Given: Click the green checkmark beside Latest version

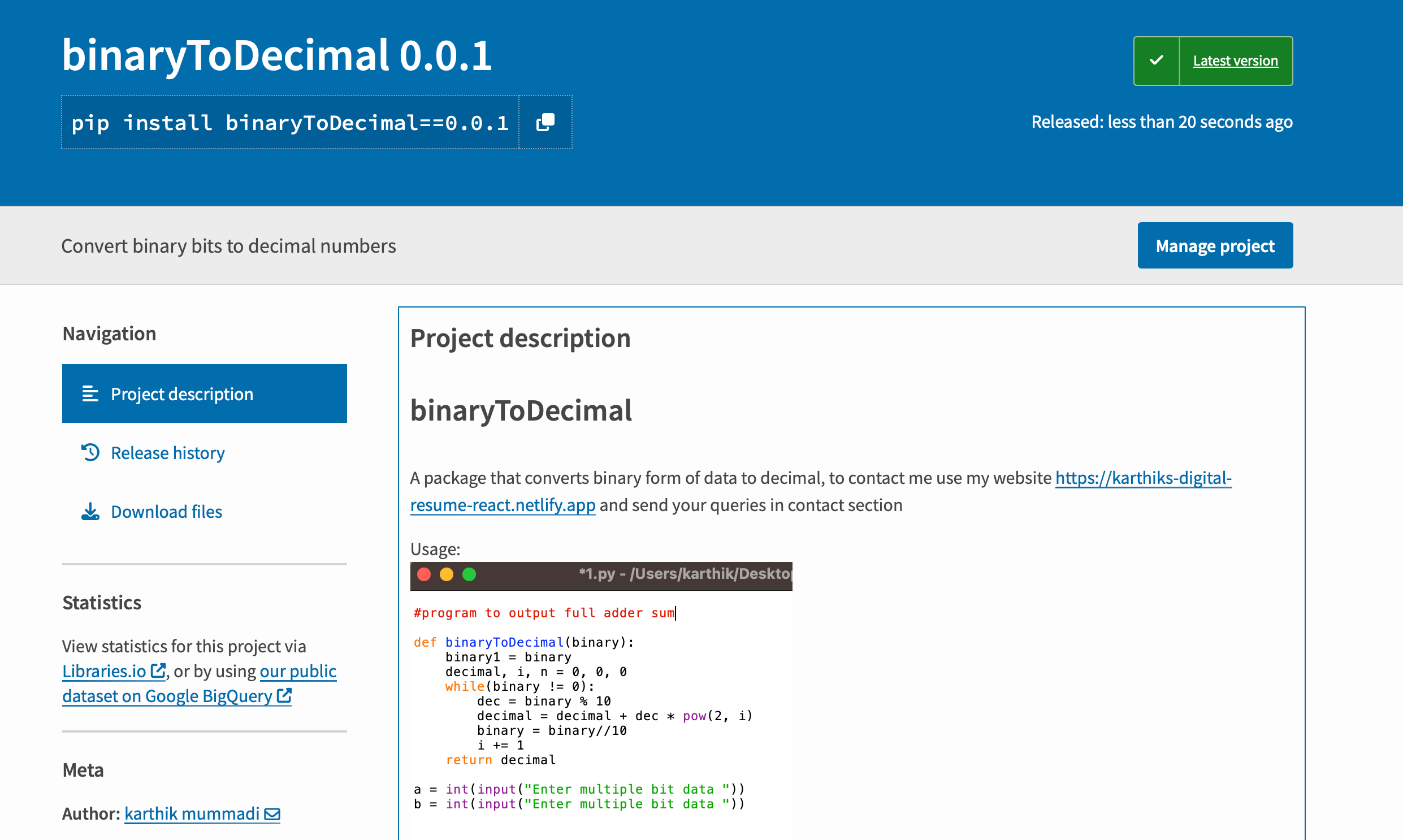Looking at the screenshot, I should tap(1156, 60).
